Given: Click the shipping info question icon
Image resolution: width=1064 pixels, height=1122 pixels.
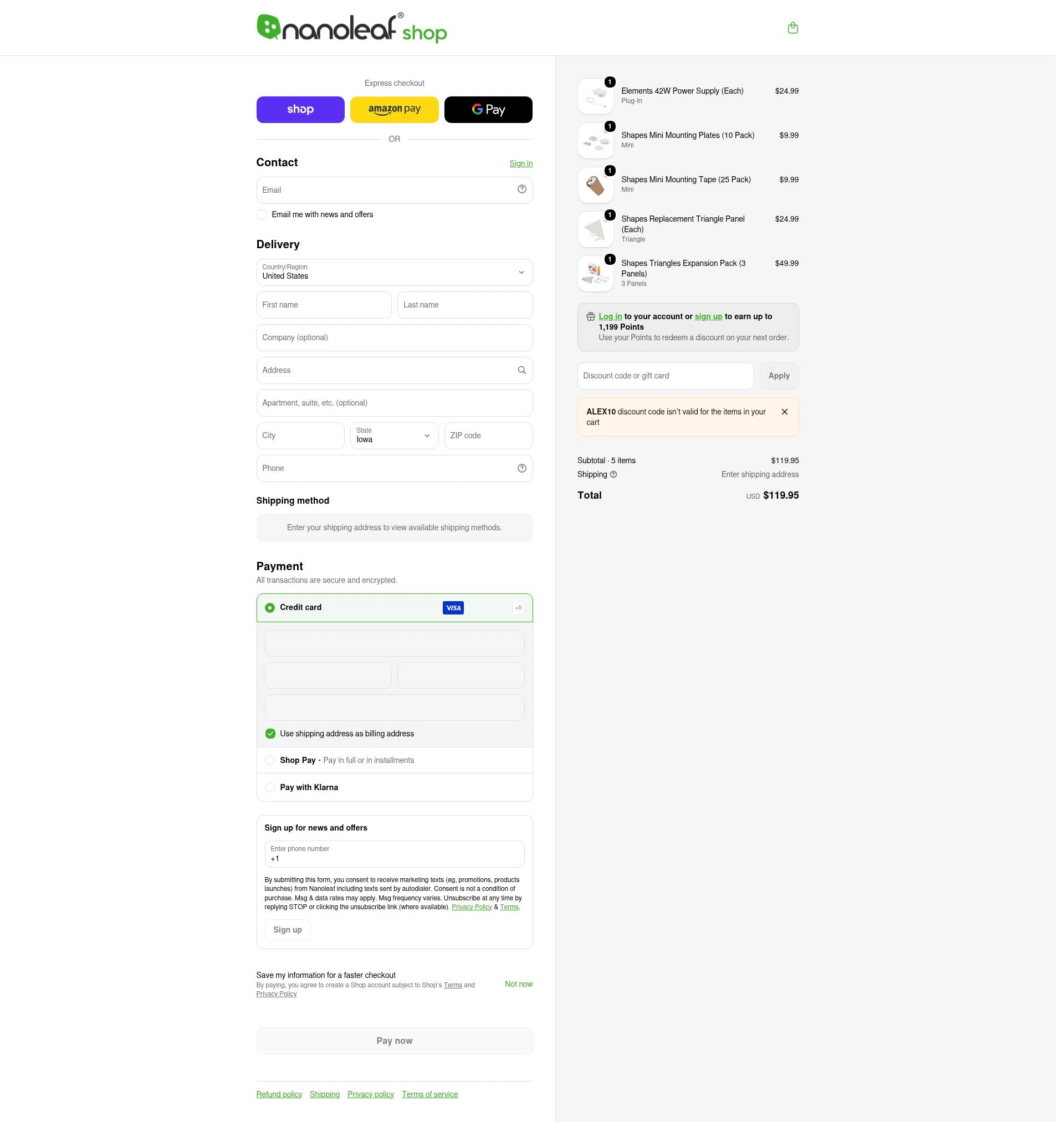Looking at the screenshot, I should pyautogui.click(x=618, y=478).
